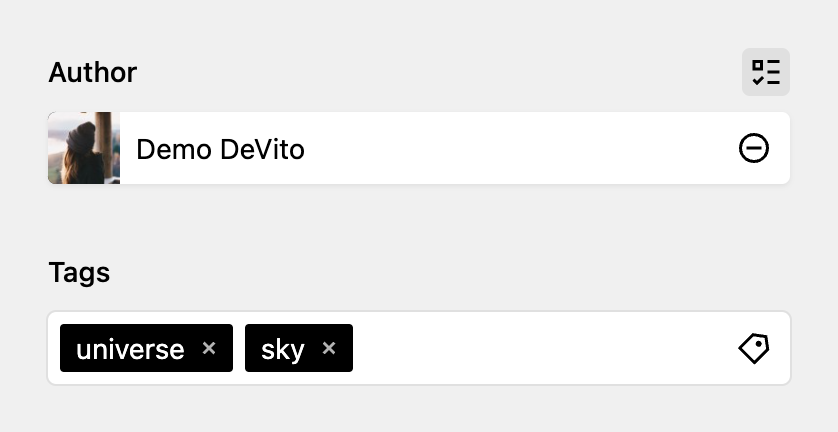
Task: Click the black sky tag pill
Action: pyautogui.click(x=299, y=348)
